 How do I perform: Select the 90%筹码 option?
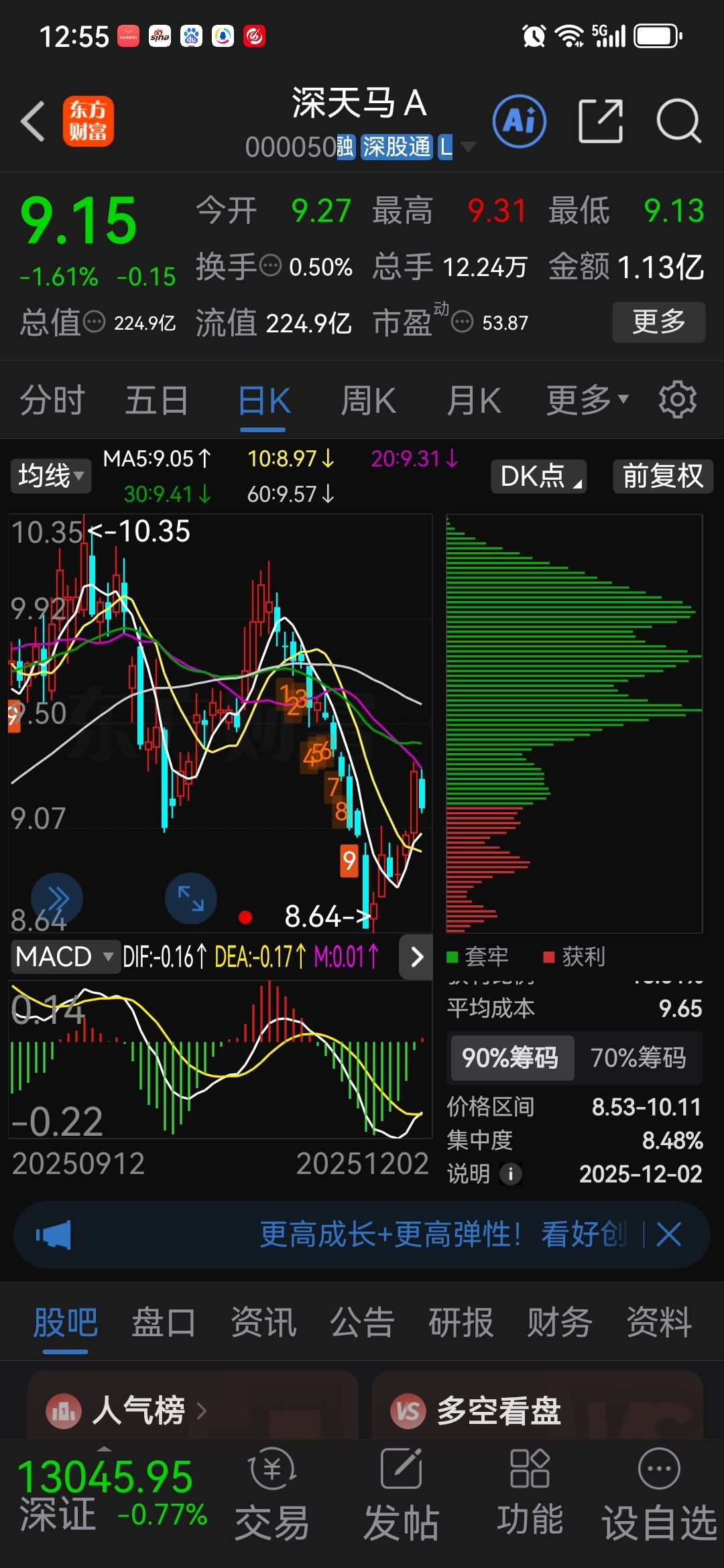click(x=512, y=1057)
